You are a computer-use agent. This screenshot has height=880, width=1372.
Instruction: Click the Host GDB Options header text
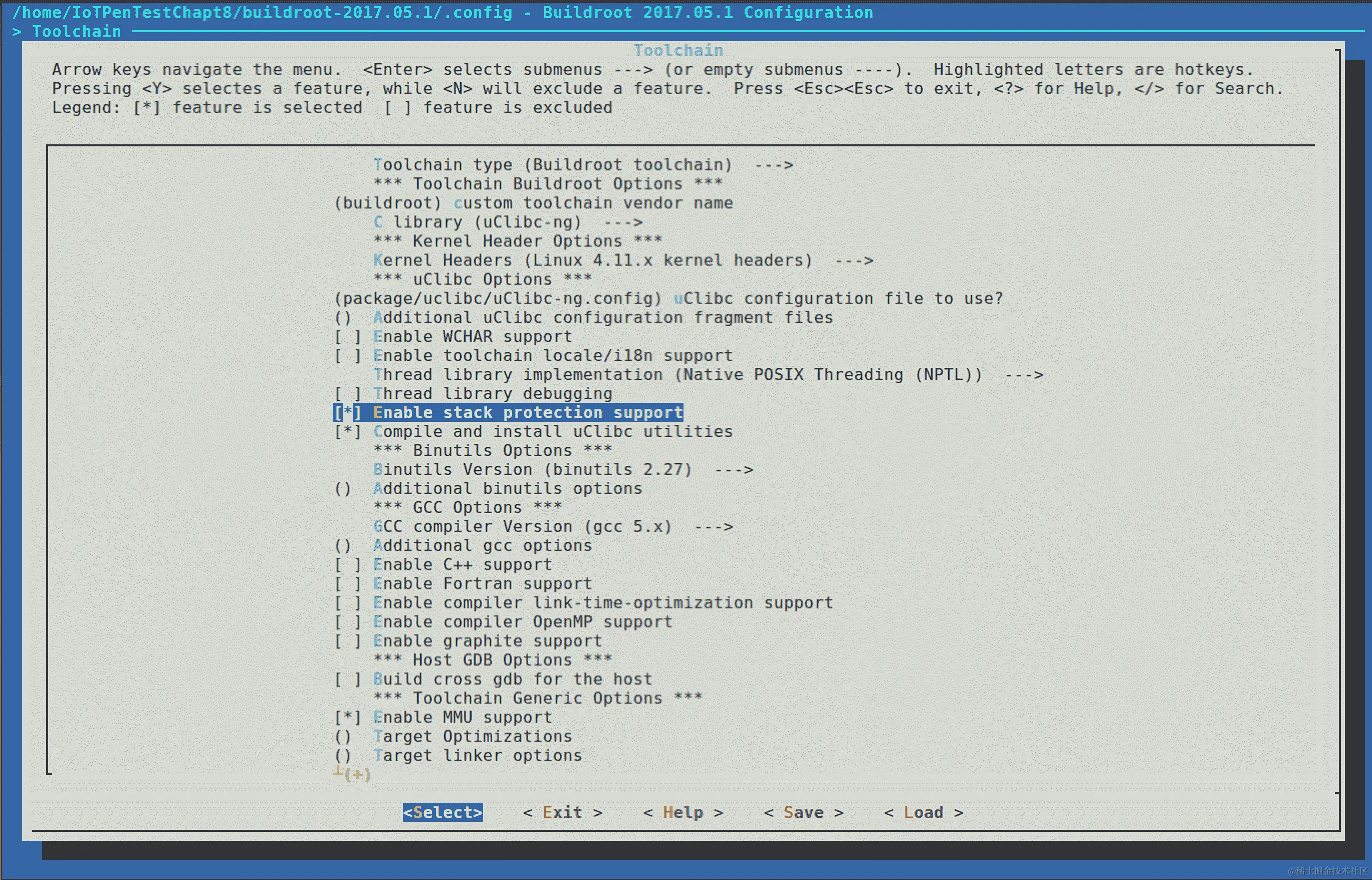[x=493, y=660]
